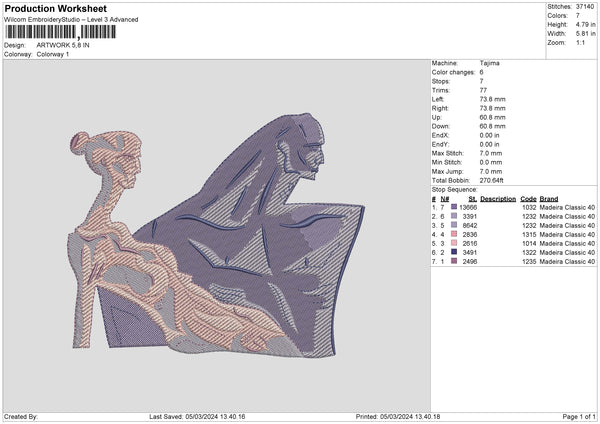The height and width of the screenshot is (424, 600).
Task: Click the color swatch for stop 1 (13666 stitches)
Action: pos(454,206)
